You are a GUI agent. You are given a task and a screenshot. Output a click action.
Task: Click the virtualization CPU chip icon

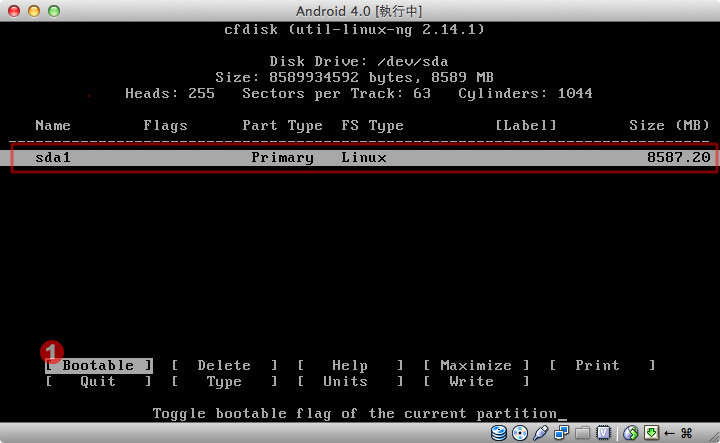click(604, 433)
